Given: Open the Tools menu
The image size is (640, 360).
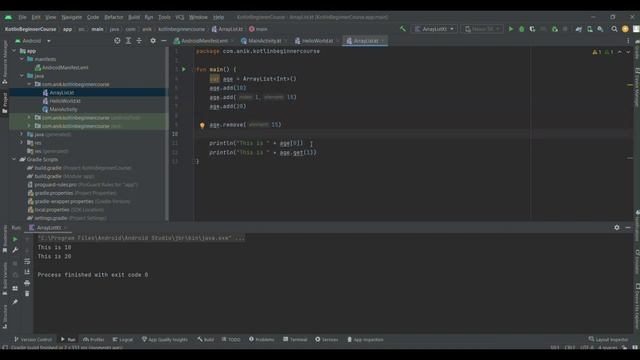Looking at the screenshot, I should pyautogui.click(x=164, y=17).
